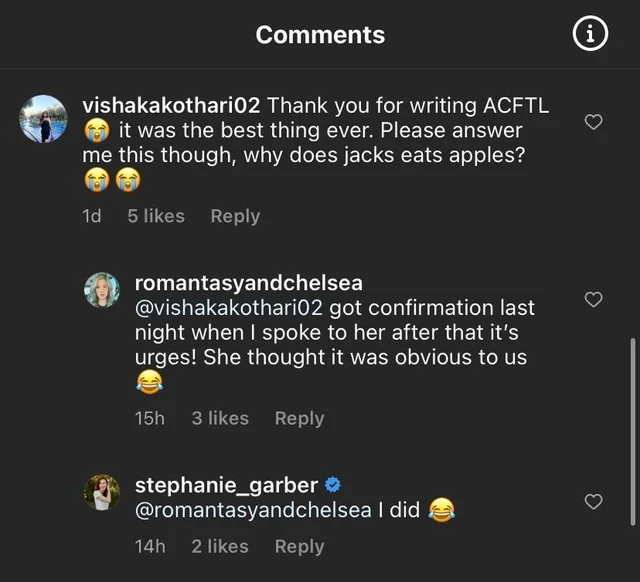Like vishakakothari02's comment with the heart
This screenshot has width=640, height=582.
point(593,122)
